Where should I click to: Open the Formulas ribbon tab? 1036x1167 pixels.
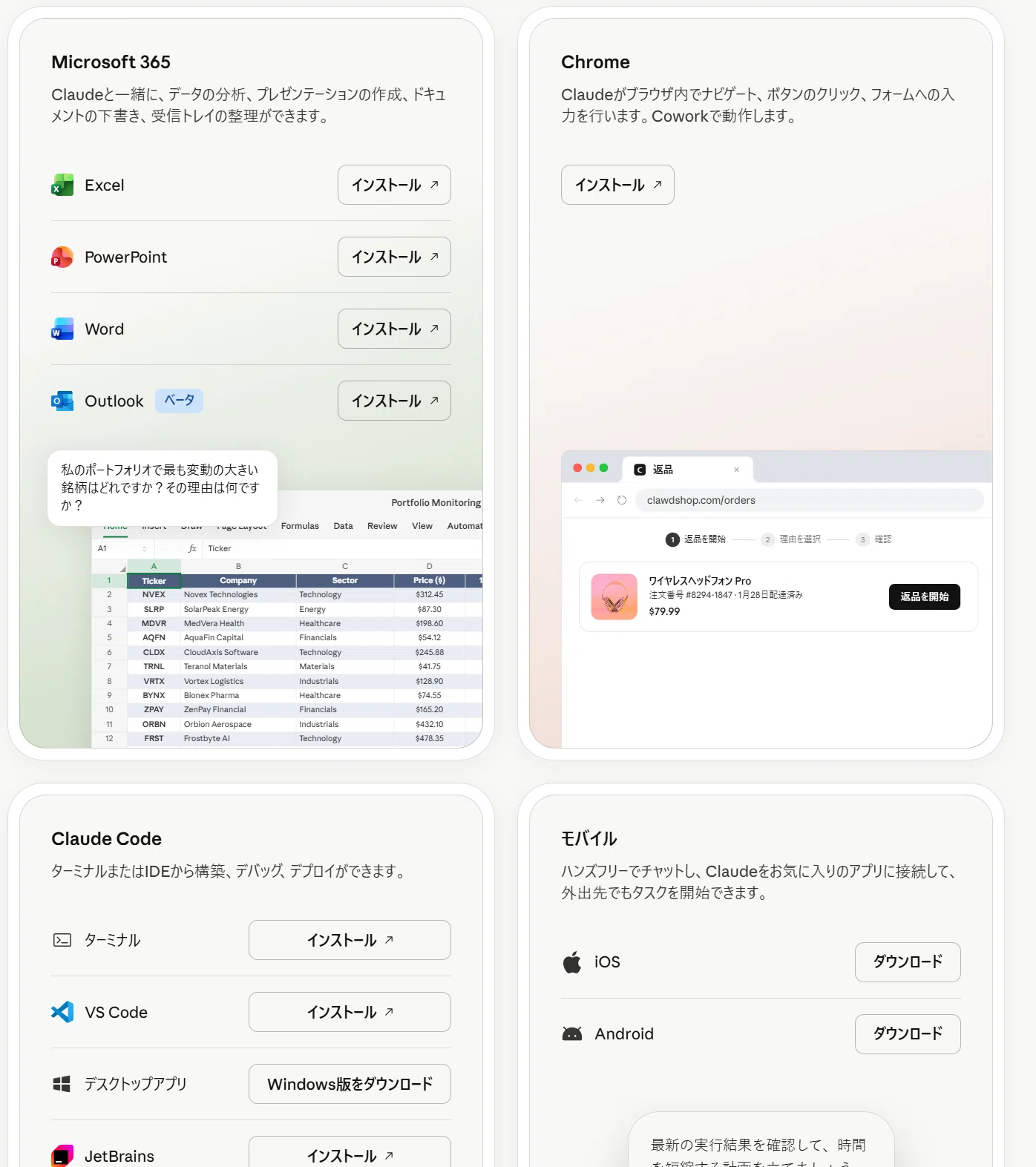coord(300,526)
